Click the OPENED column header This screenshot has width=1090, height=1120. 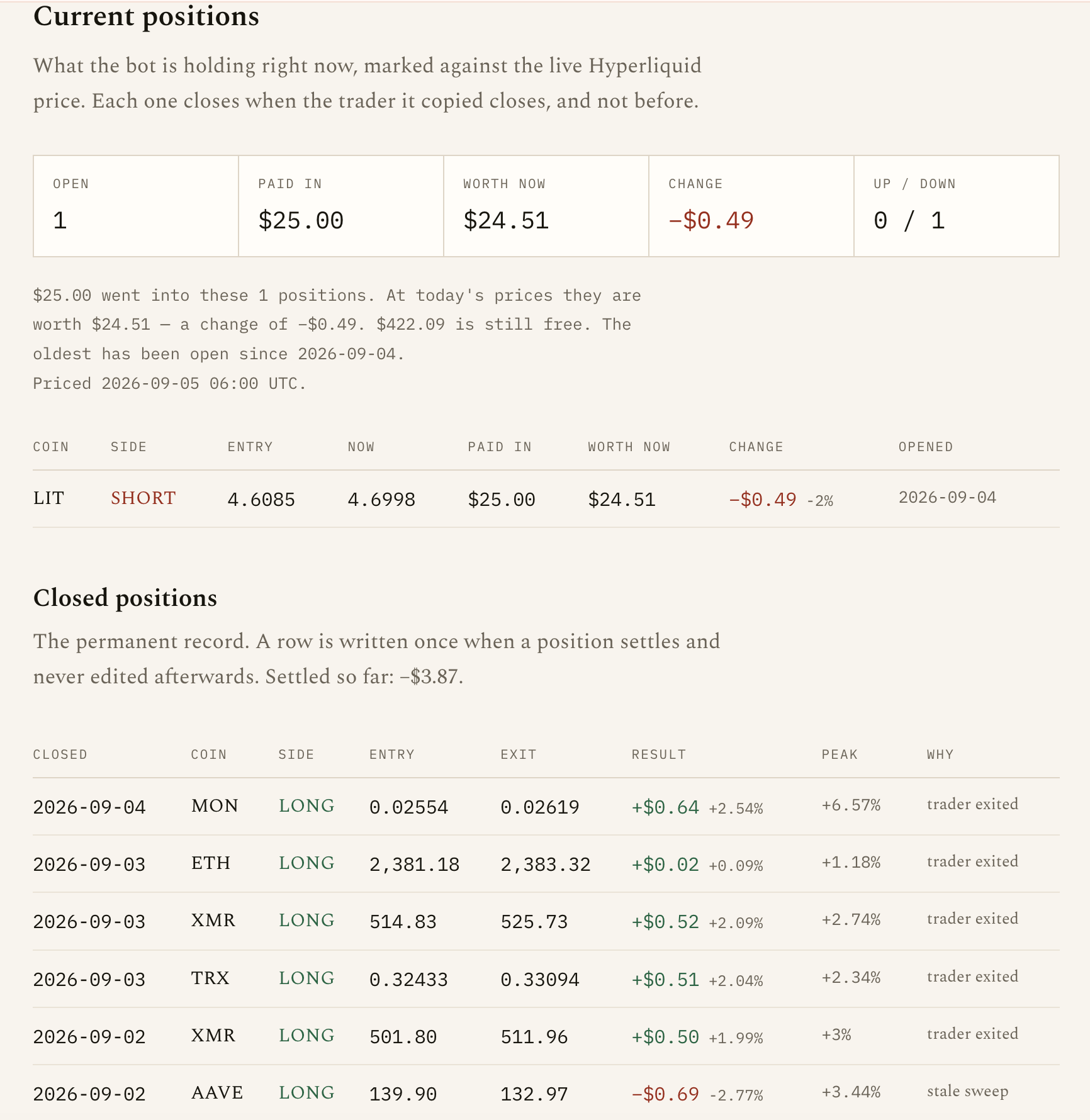pyautogui.click(x=926, y=447)
